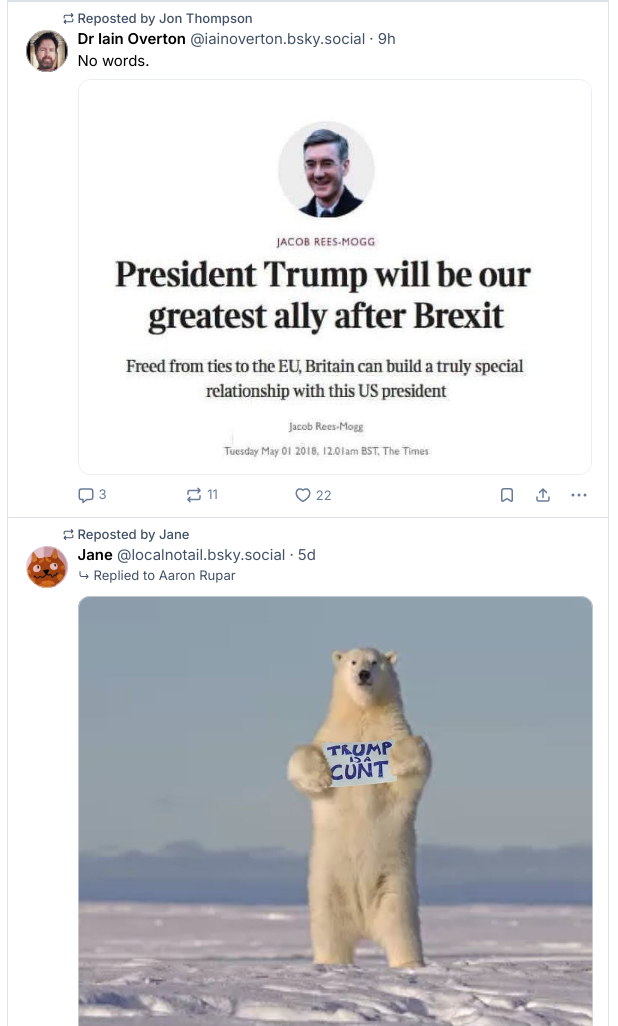Open the three-dot more options menu
Image resolution: width=618 pixels, height=1026 pixels.
pos(578,495)
